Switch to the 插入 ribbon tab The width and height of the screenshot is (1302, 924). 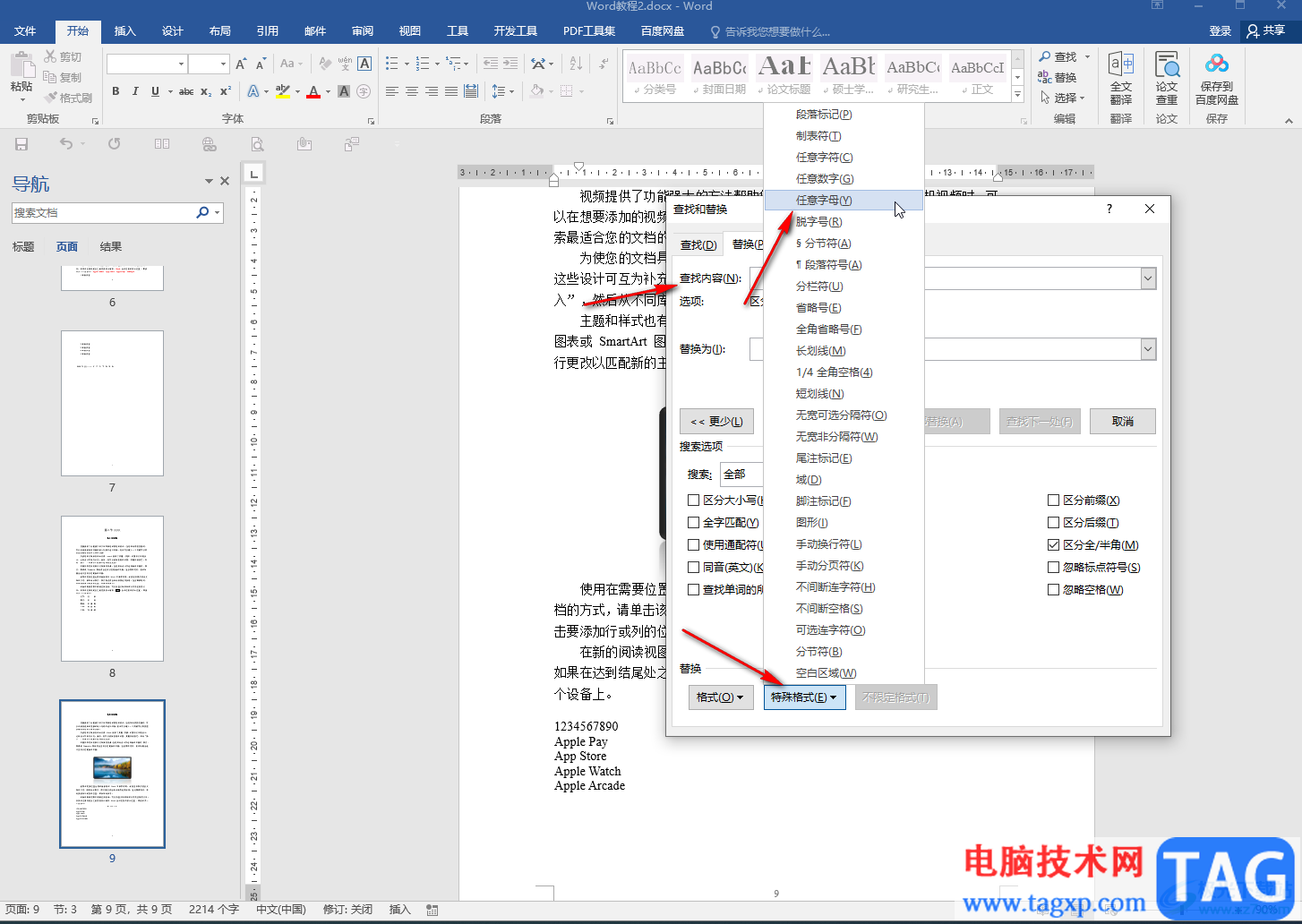coord(125,31)
